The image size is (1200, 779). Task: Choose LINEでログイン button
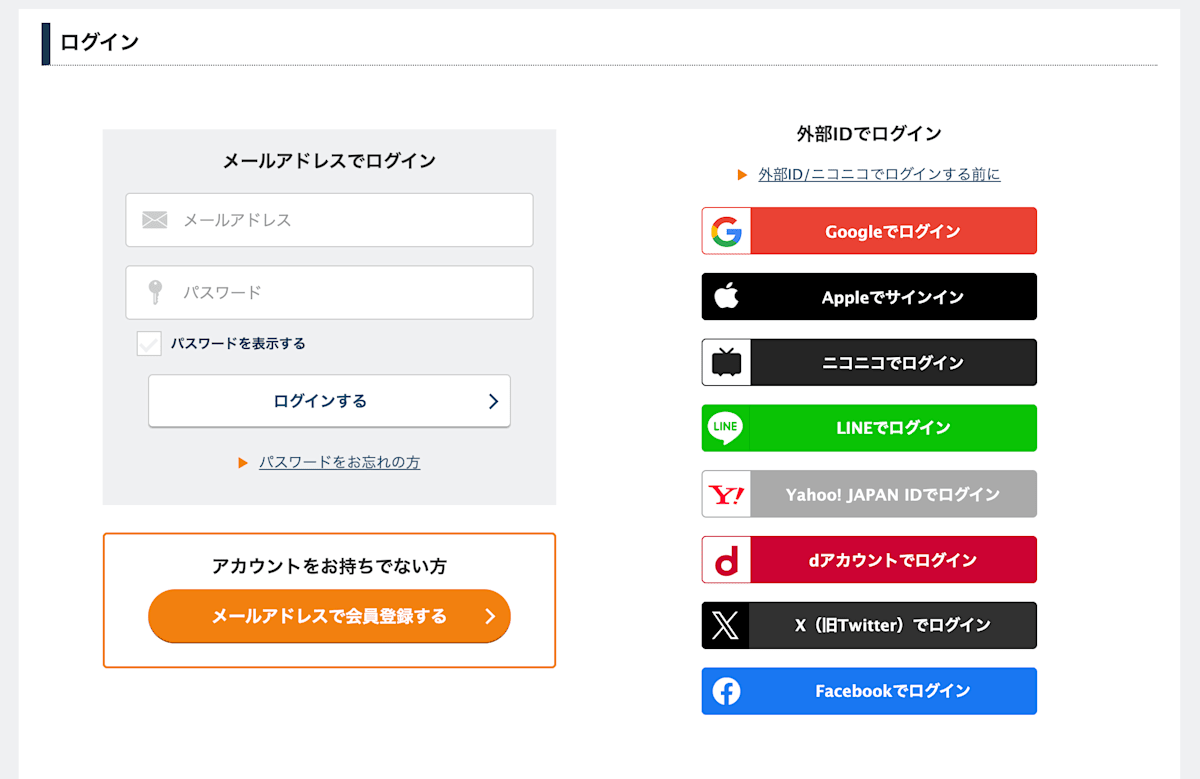(869, 428)
